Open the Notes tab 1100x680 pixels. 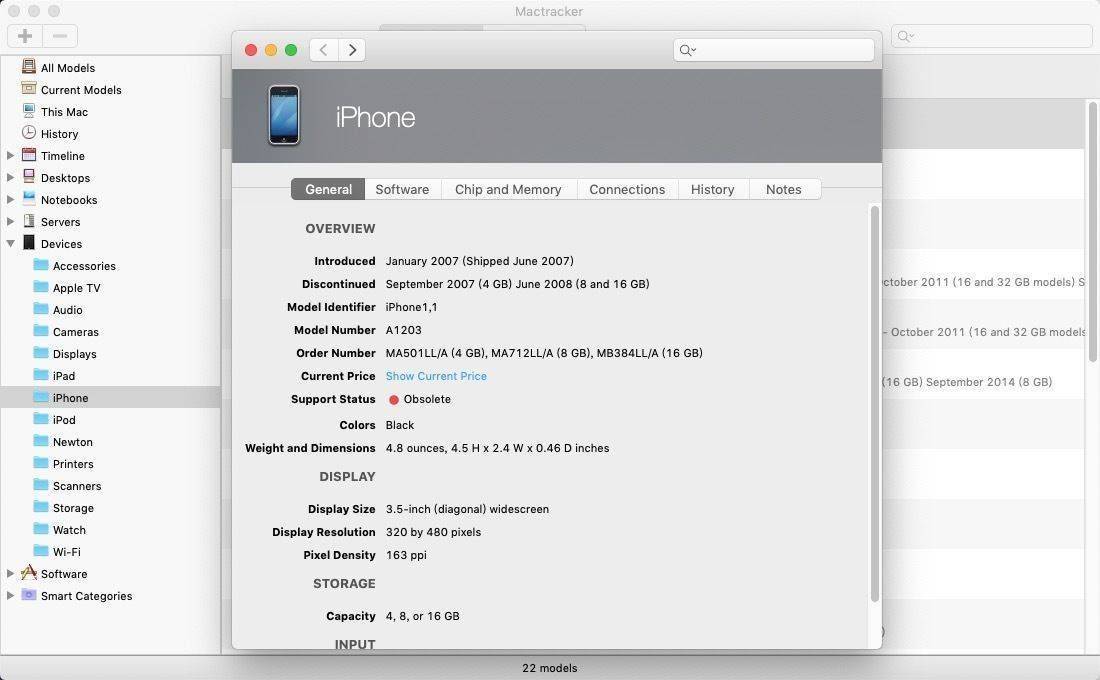click(784, 189)
